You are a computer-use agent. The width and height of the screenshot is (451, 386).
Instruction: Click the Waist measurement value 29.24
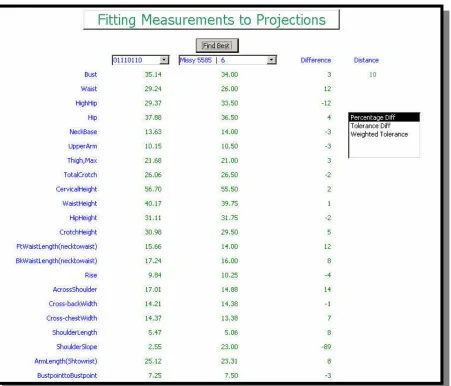point(153,89)
